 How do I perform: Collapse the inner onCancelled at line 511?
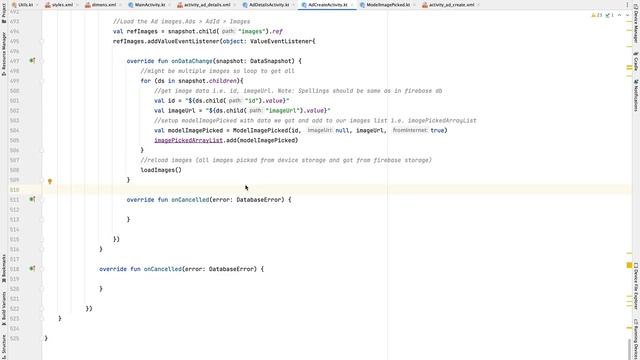42,200
